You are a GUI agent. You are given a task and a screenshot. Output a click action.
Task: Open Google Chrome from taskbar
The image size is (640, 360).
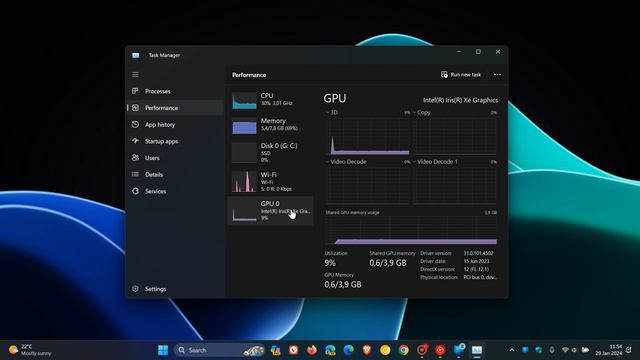404,350
